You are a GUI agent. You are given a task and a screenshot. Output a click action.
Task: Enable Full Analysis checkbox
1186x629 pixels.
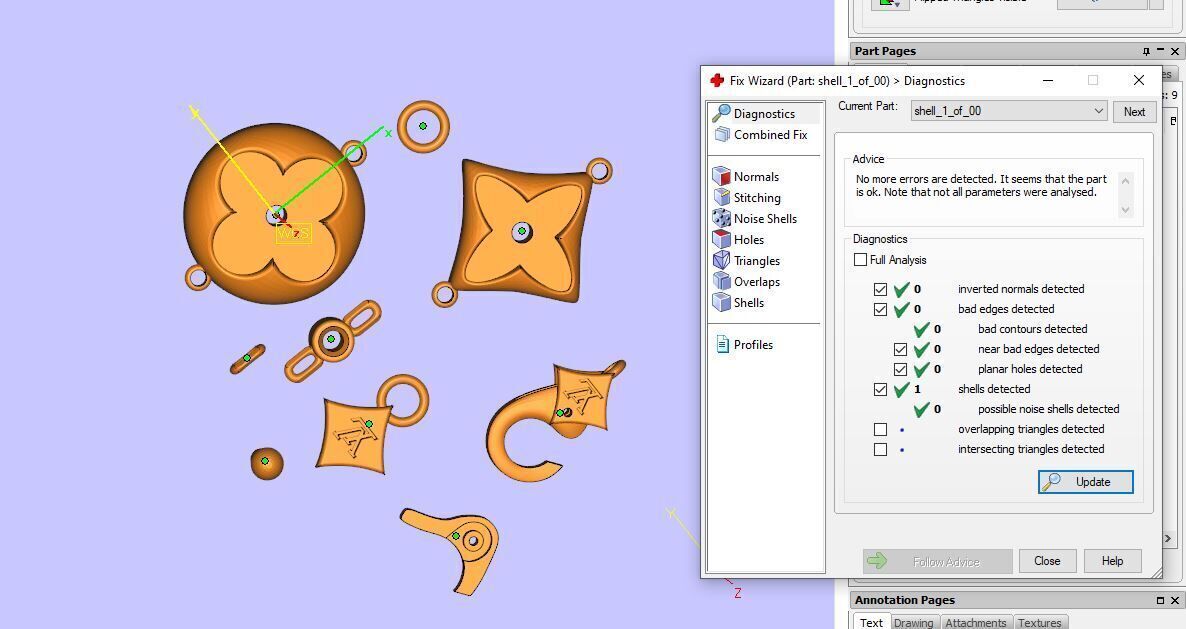tap(860, 259)
